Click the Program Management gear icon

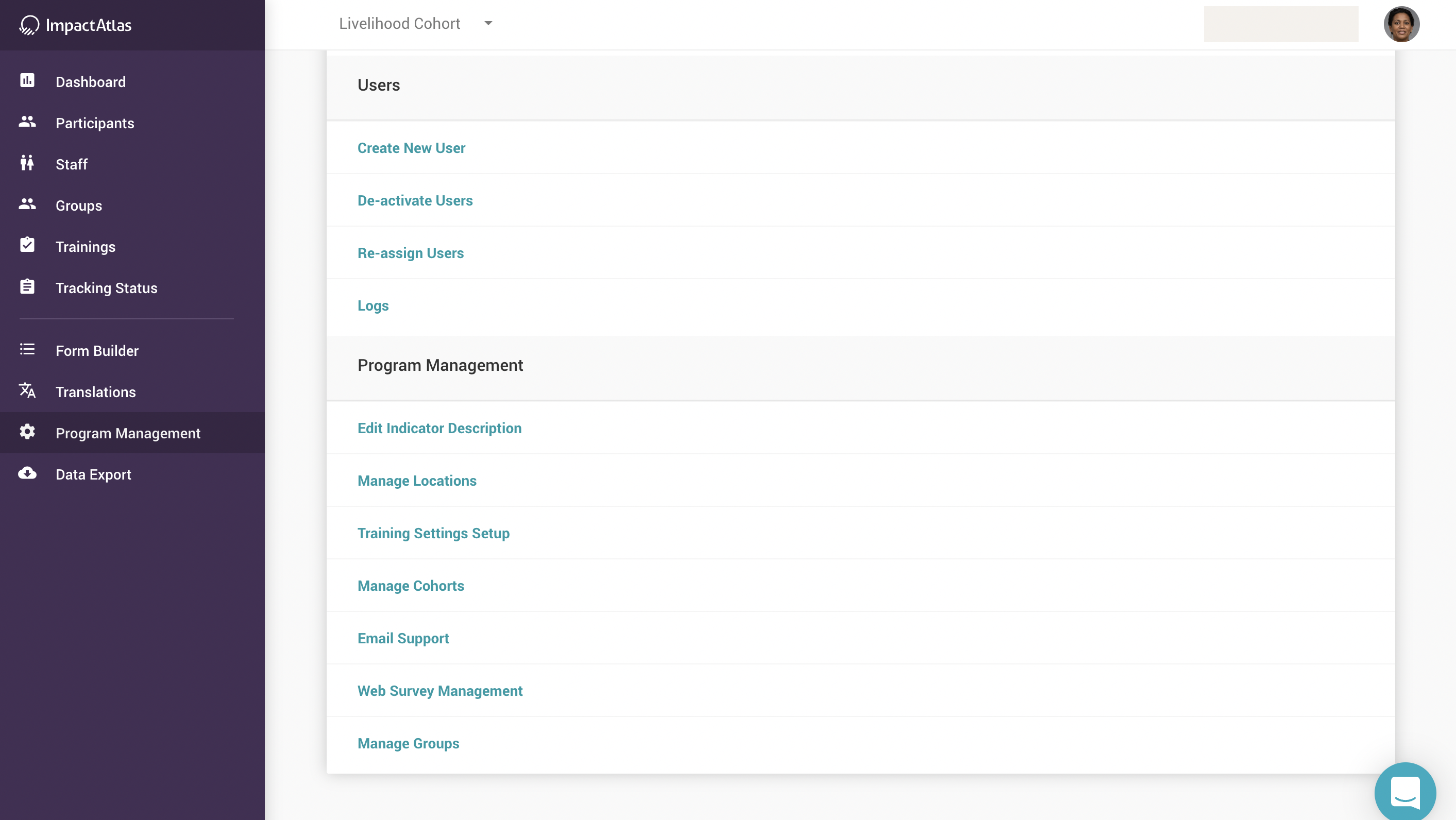click(x=27, y=432)
